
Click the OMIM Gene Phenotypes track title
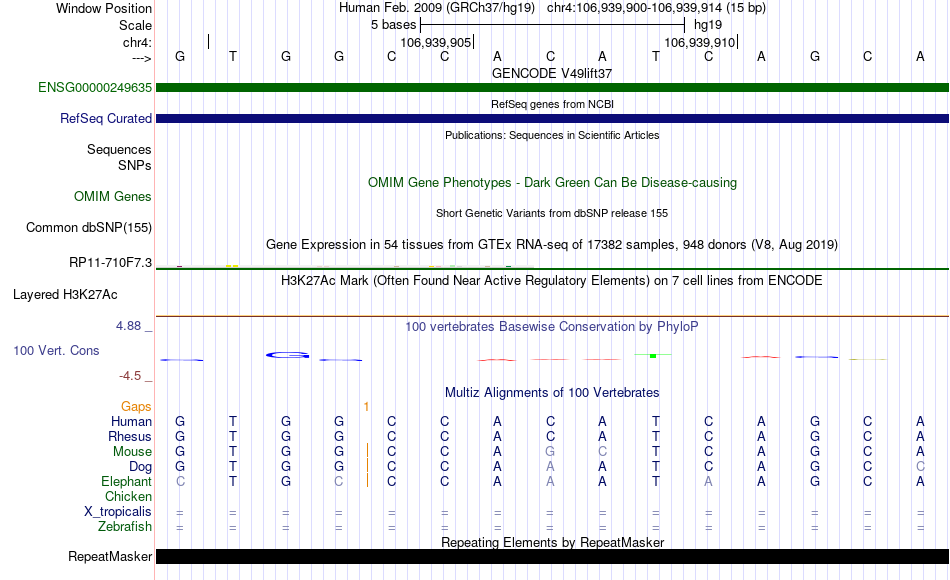(x=552, y=182)
